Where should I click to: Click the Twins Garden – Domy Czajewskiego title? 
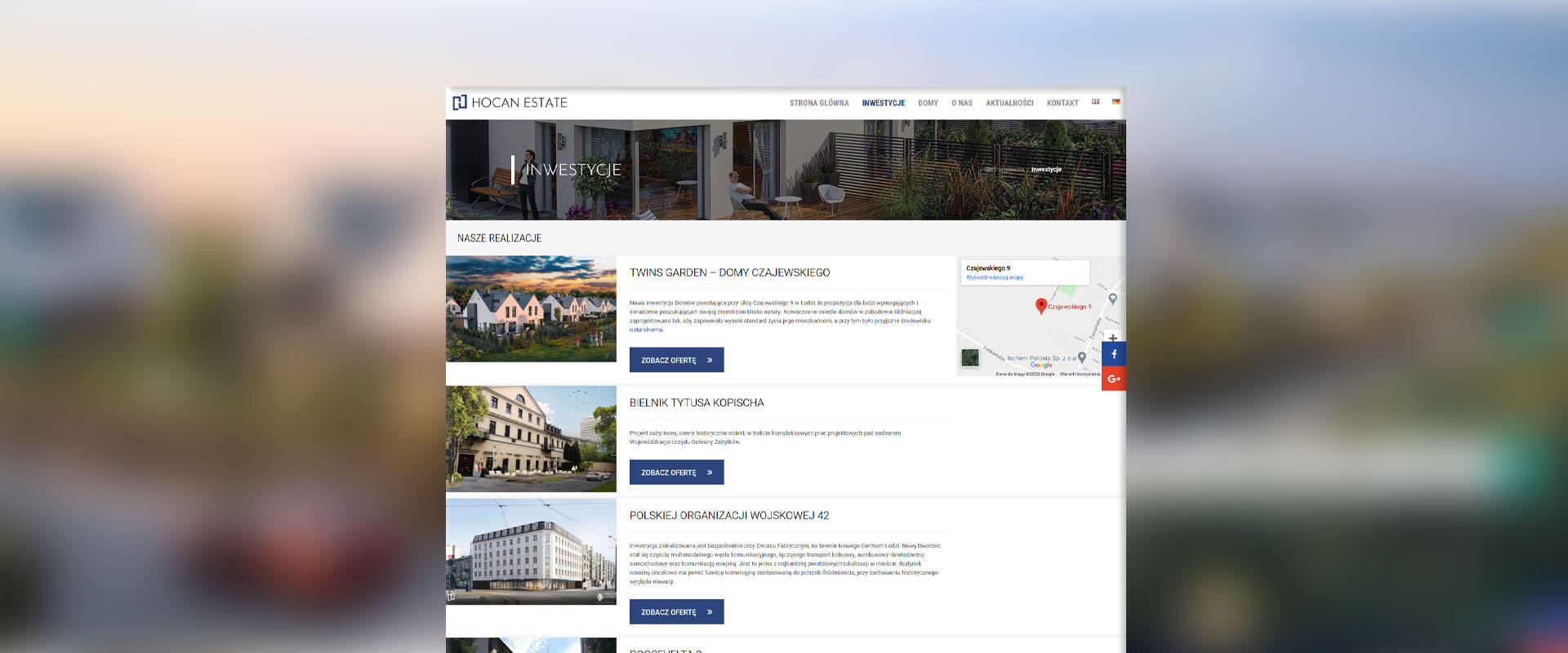[729, 273]
